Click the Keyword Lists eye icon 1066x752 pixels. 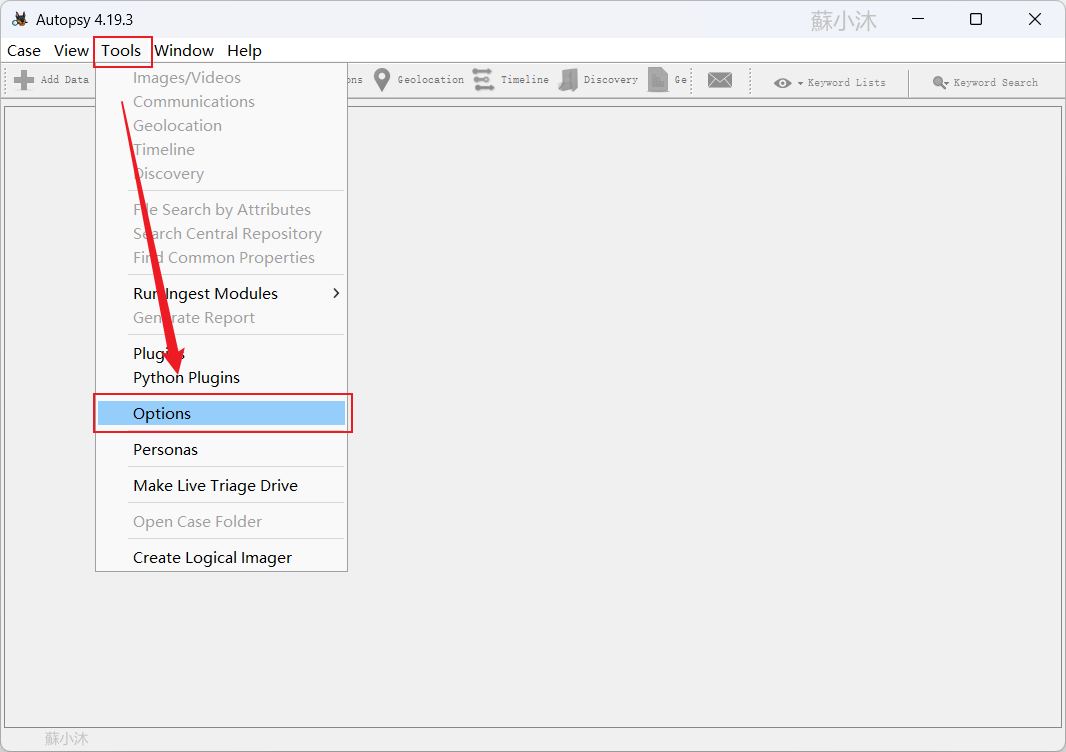click(783, 83)
